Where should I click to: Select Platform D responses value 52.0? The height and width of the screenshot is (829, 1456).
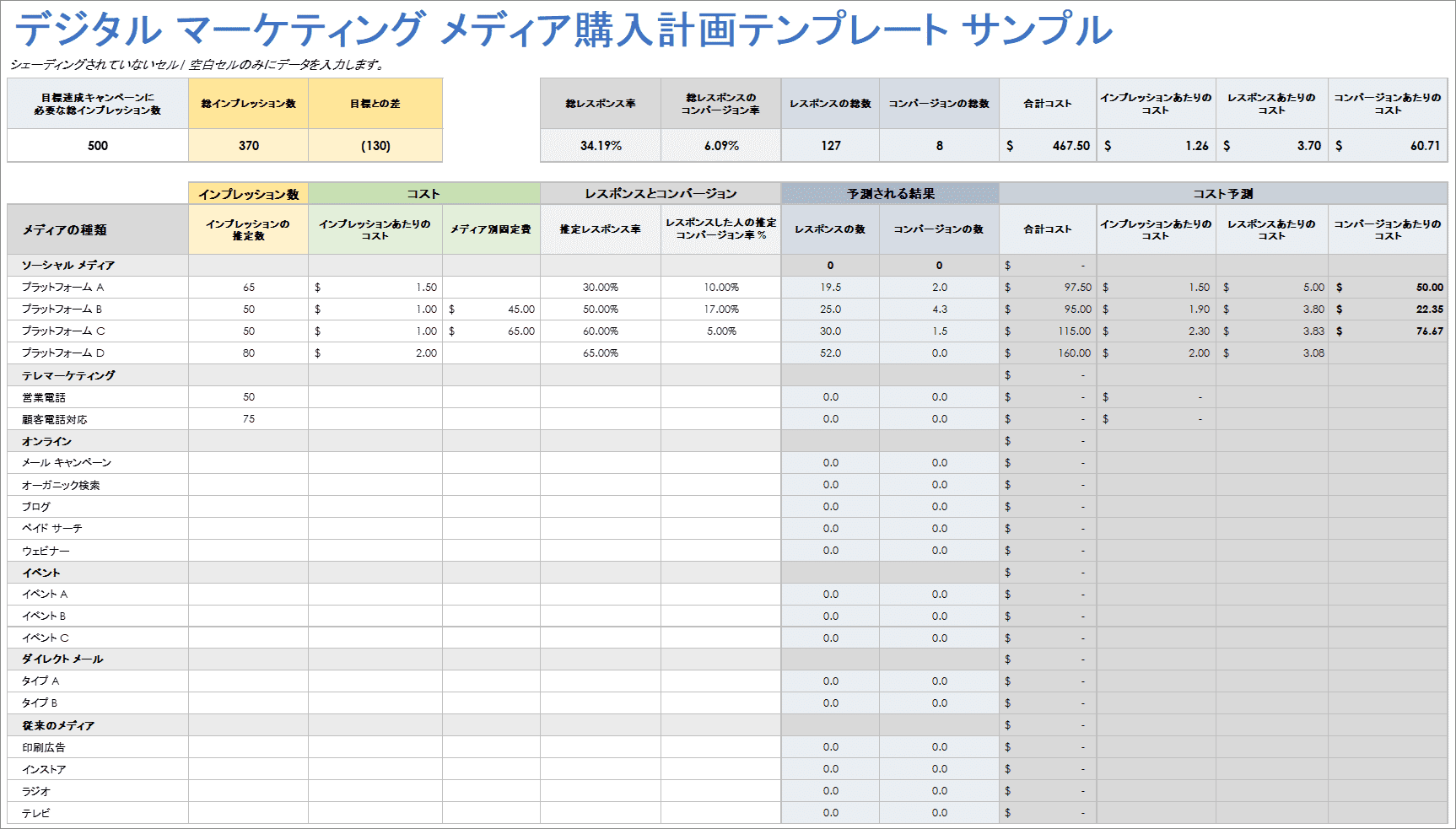point(831,353)
